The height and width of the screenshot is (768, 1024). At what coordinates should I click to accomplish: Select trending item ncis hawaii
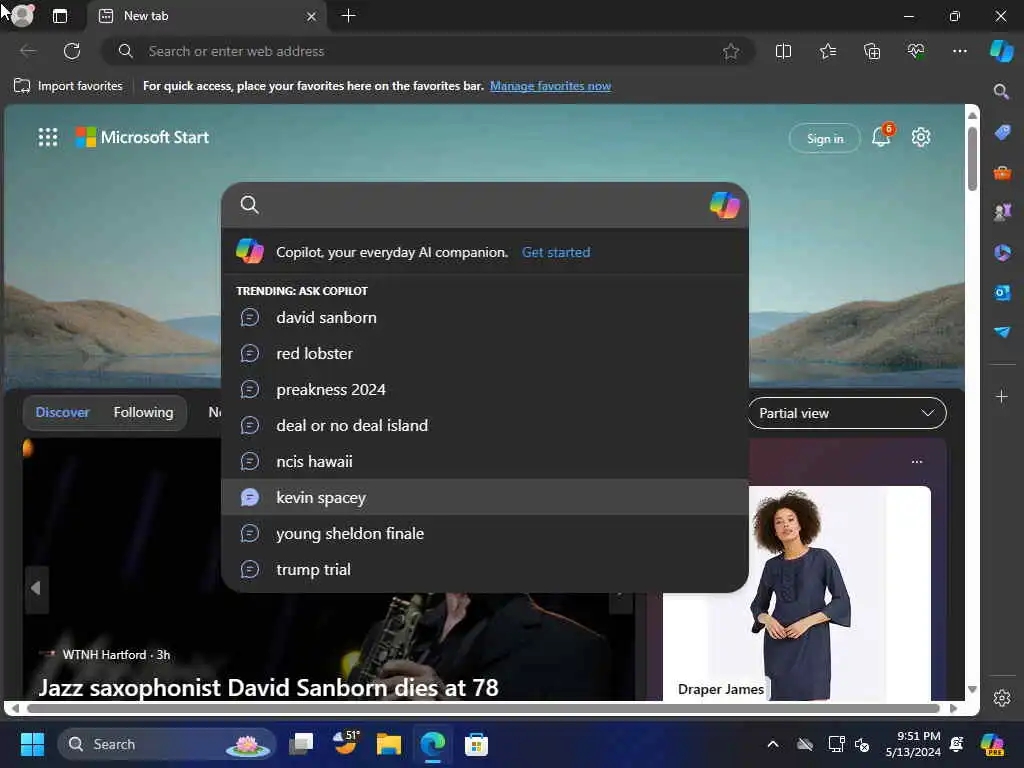click(485, 461)
